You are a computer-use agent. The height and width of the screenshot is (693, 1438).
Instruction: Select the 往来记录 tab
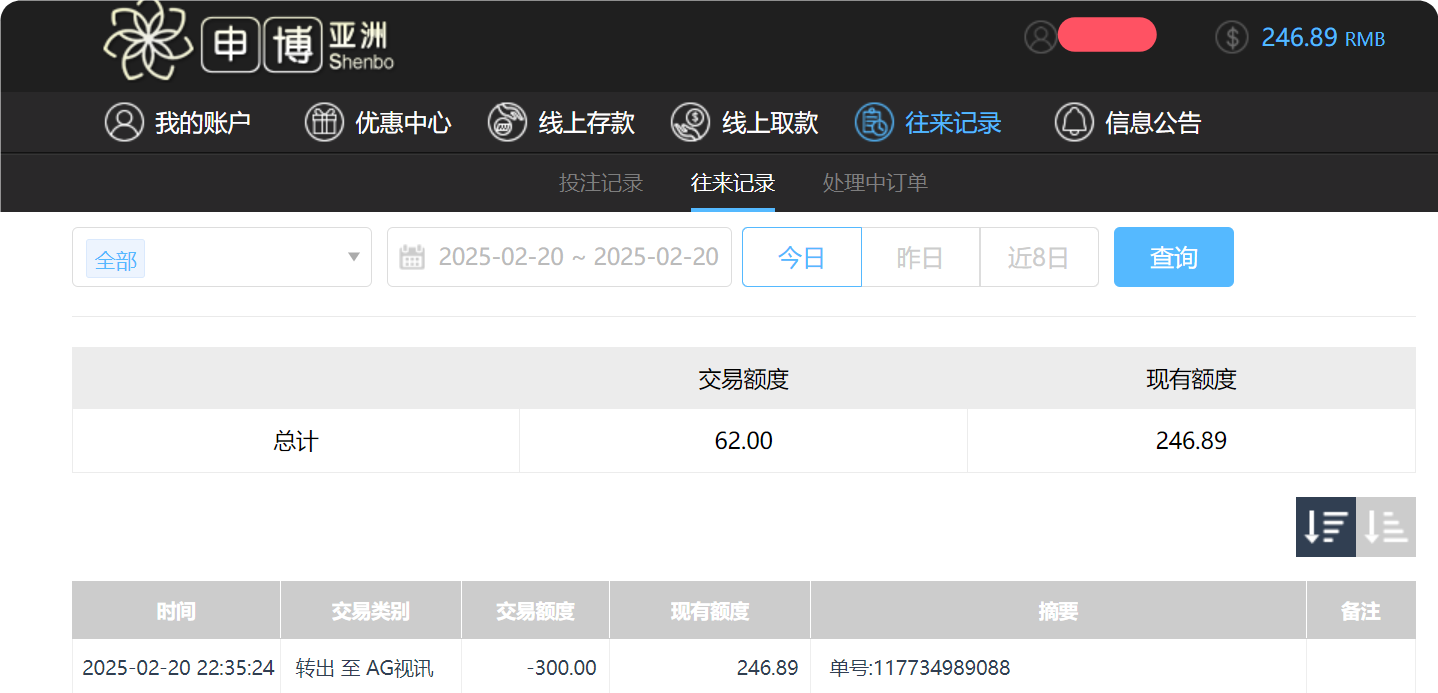(x=733, y=183)
